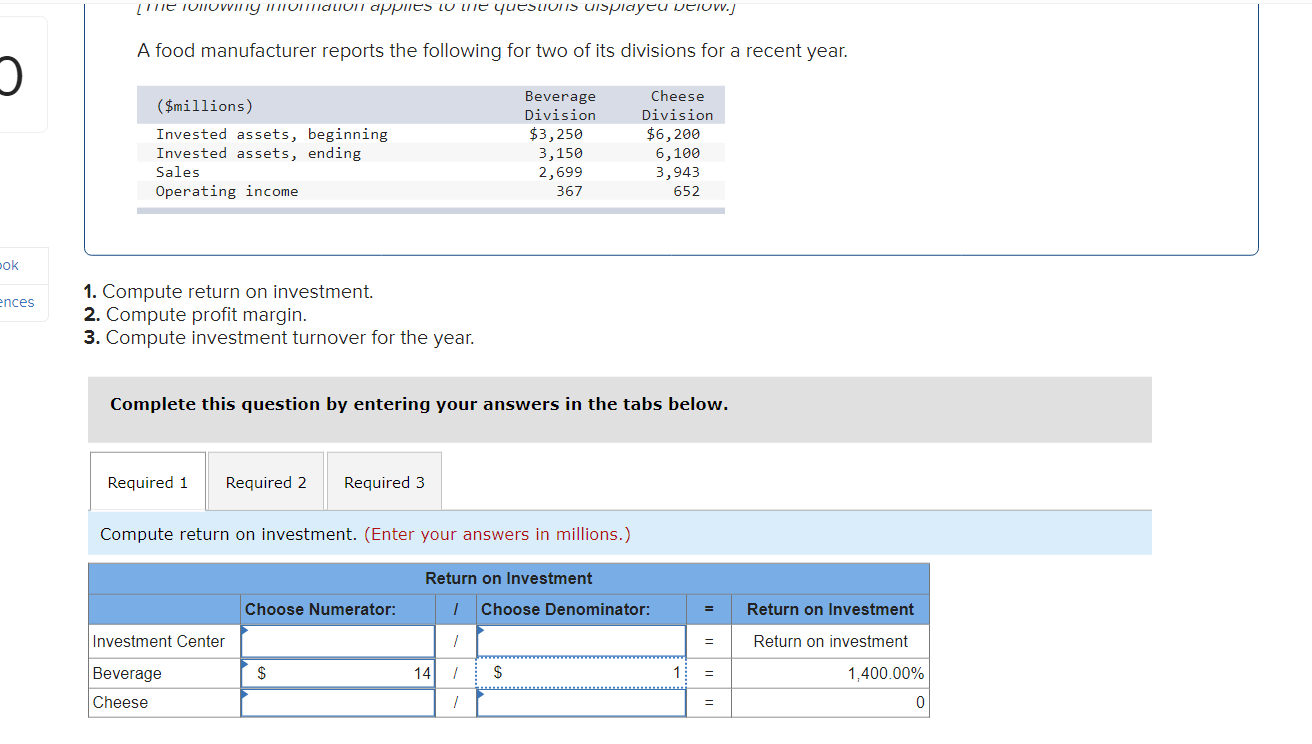Open the Required 2 tab
The width and height of the screenshot is (1312, 744).
[x=266, y=482]
